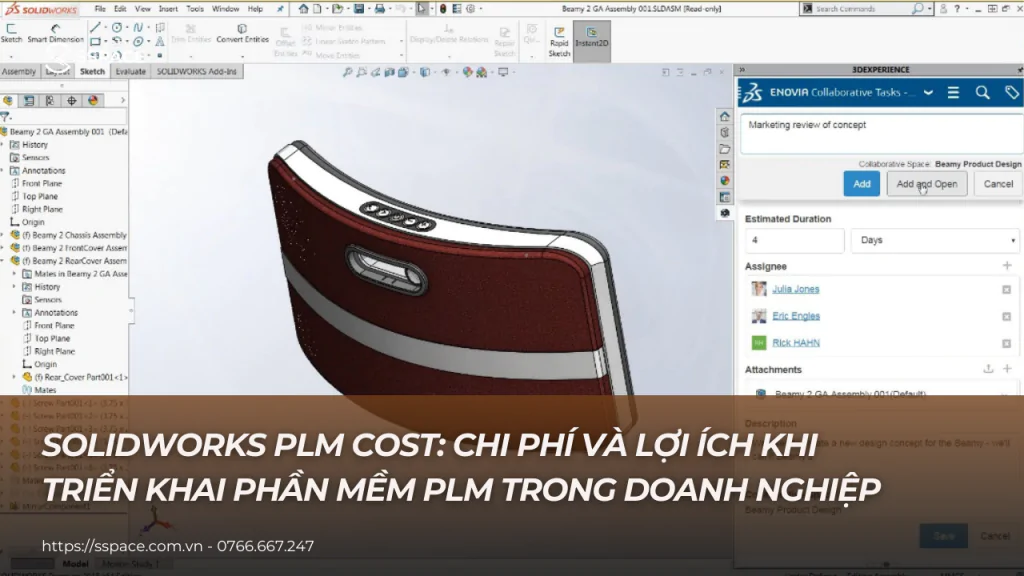Expand the Sketch button dropdown arrow
The width and height of the screenshot is (1024, 576).
(x=11, y=56)
